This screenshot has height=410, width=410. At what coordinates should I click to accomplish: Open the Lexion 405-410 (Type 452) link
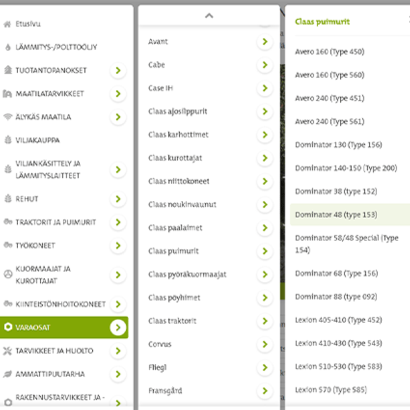[338, 320]
